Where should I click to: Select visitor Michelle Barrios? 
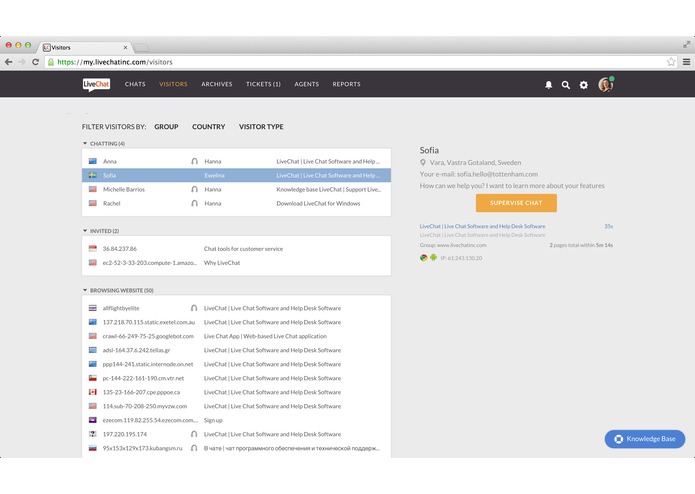tap(236, 189)
